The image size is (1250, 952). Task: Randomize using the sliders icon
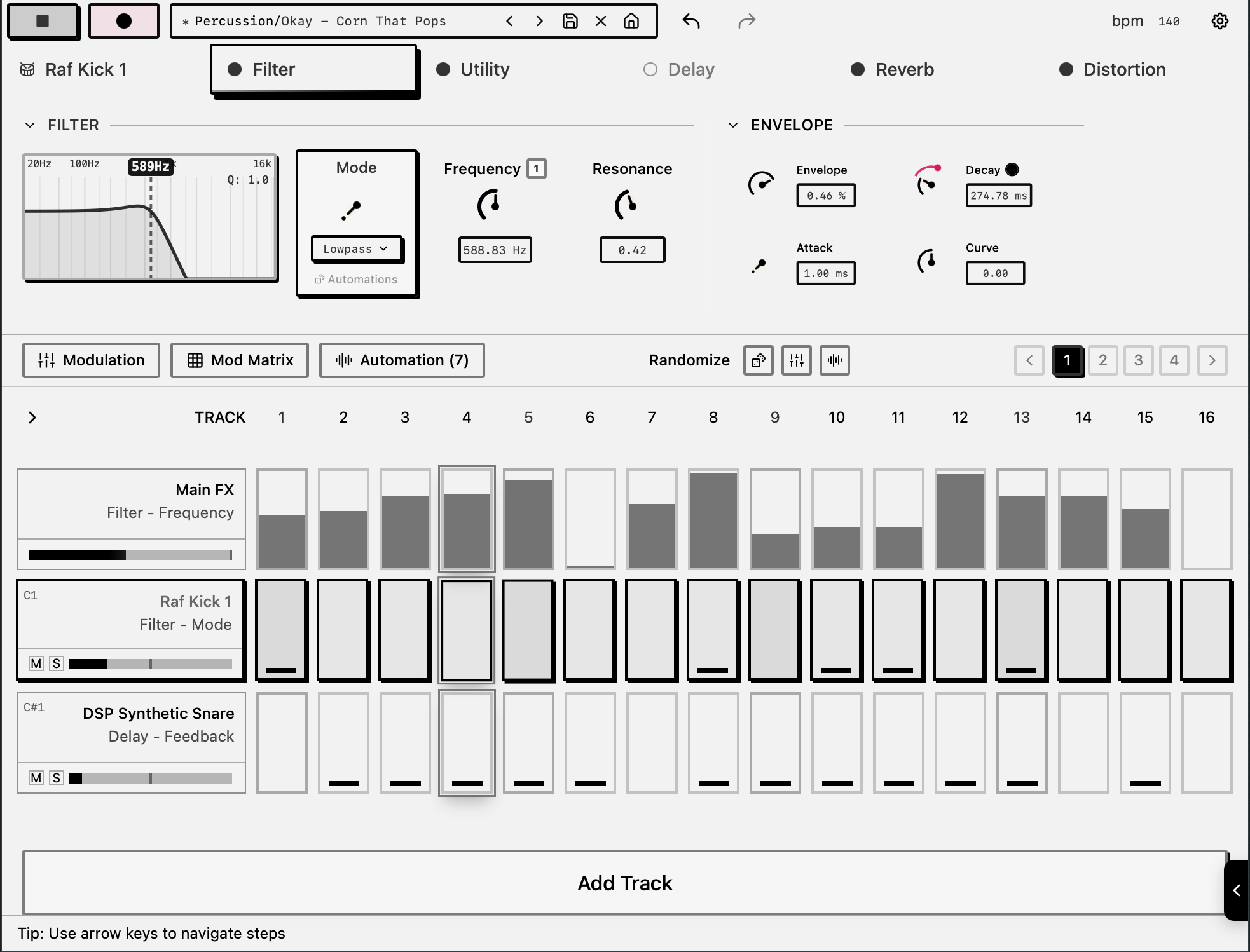click(796, 360)
